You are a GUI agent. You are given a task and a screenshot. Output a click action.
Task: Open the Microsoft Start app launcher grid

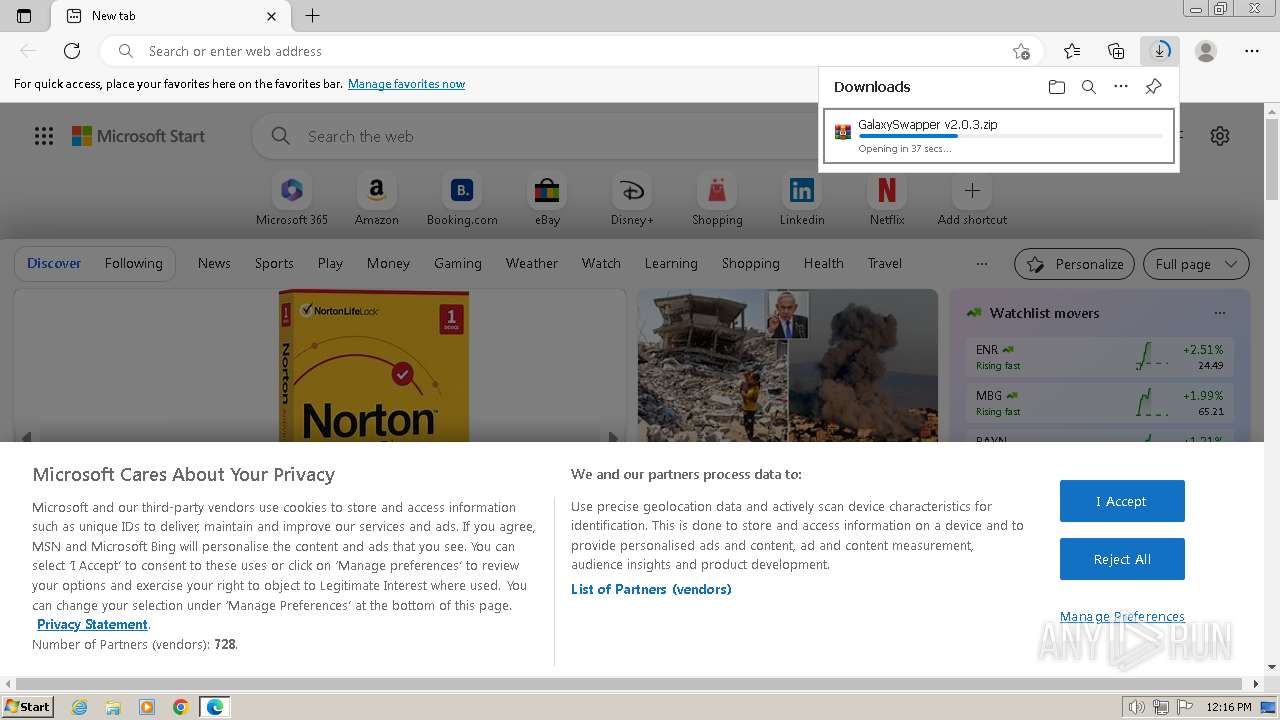point(44,136)
